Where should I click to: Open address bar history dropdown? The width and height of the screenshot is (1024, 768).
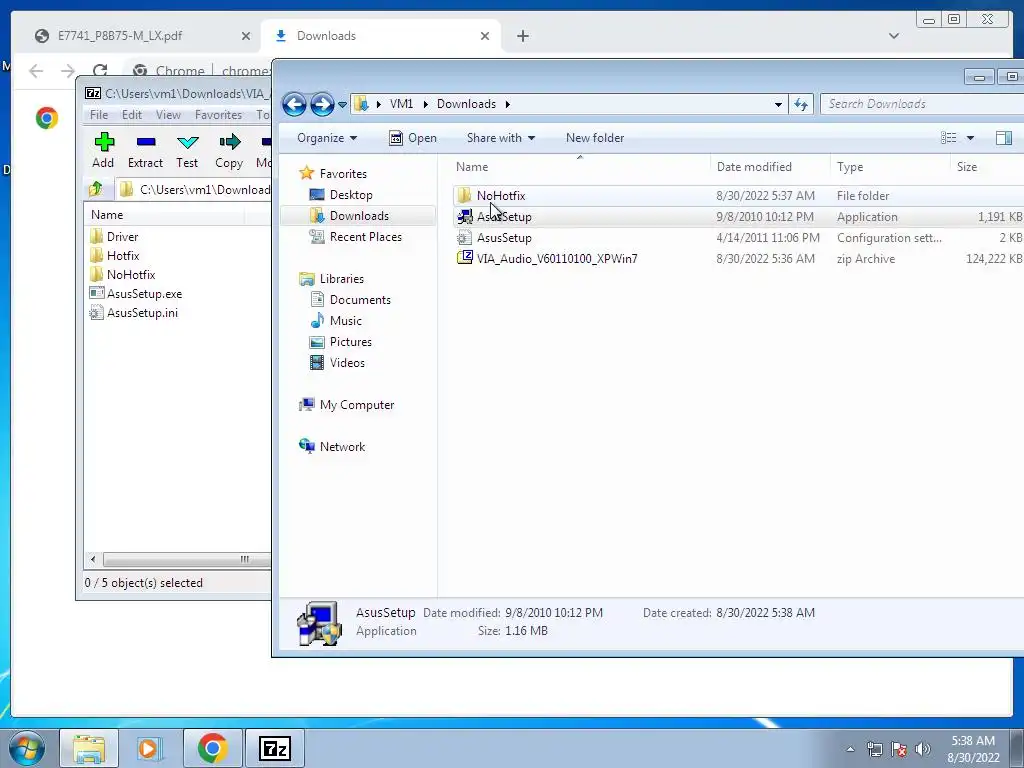pos(778,104)
